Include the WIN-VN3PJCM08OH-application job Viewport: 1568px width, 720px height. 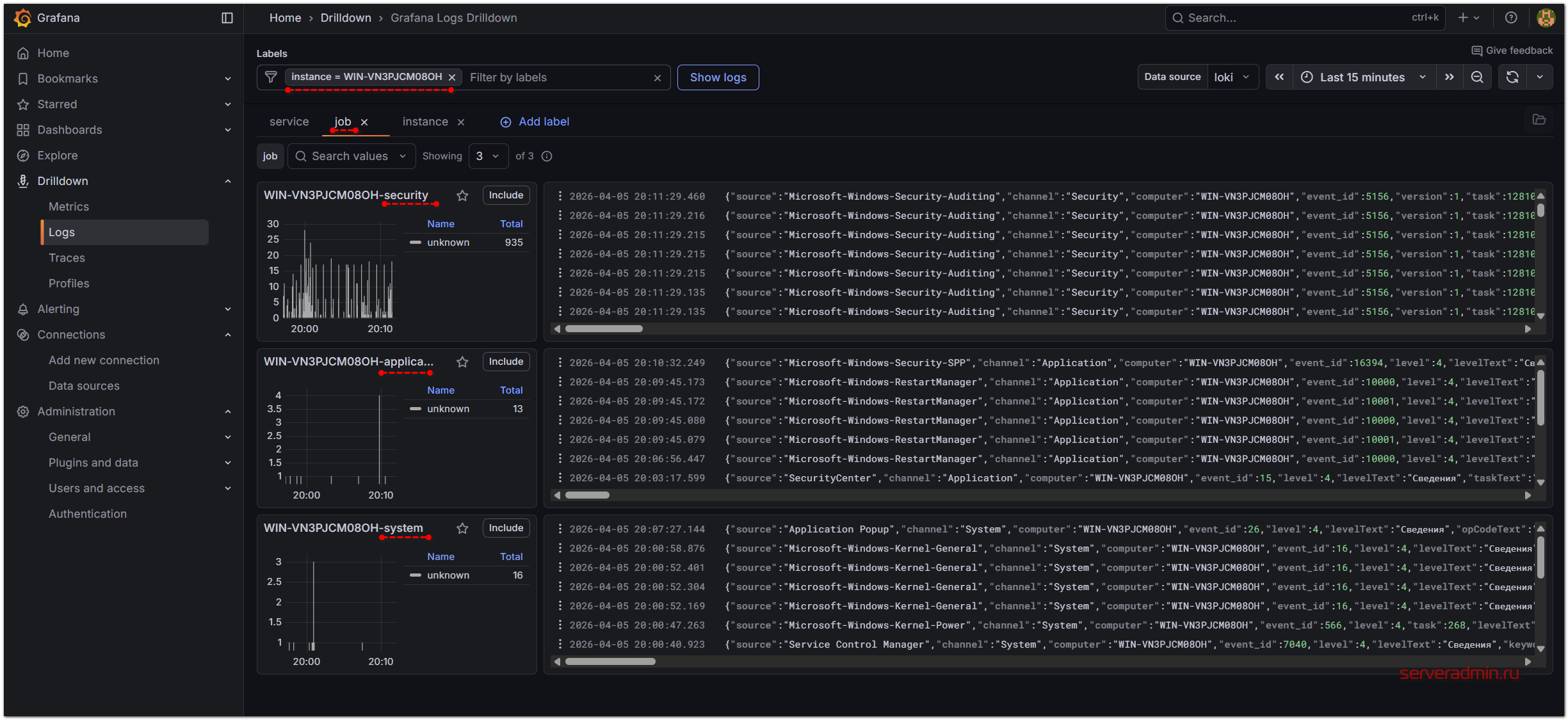[505, 362]
